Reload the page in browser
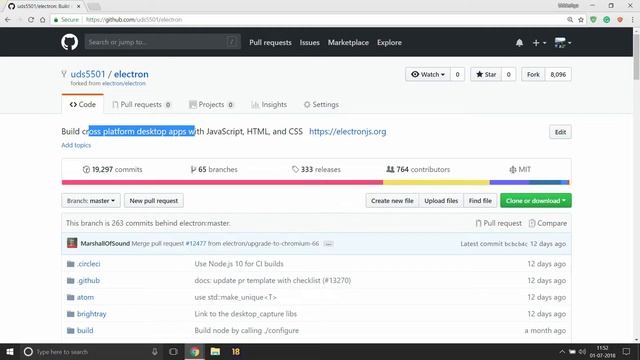 [x=31, y=20]
